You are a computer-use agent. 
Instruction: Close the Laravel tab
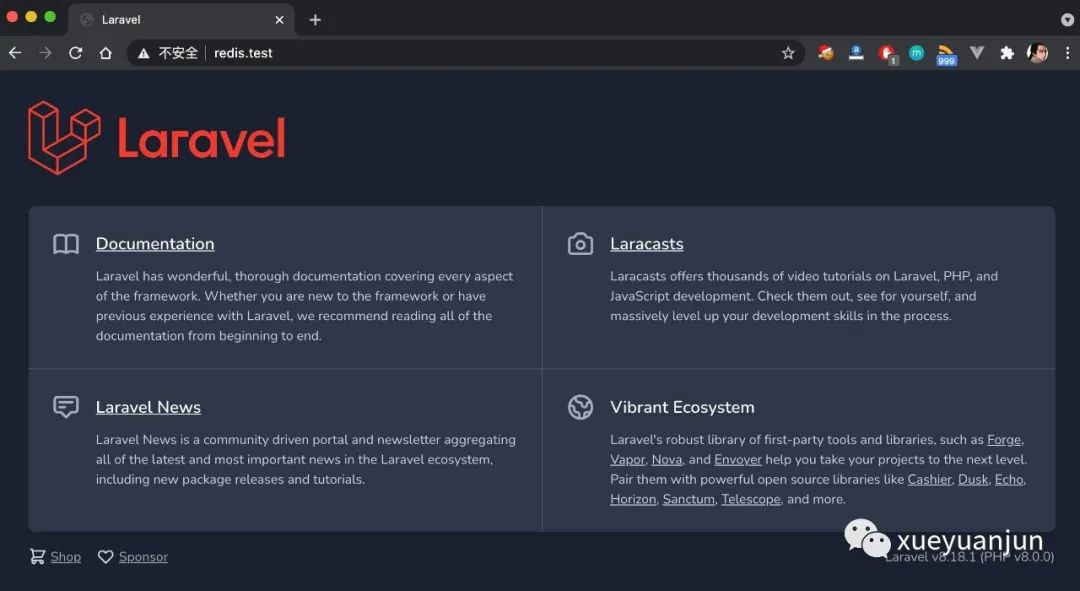pyautogui.click(x=279, y=20)
